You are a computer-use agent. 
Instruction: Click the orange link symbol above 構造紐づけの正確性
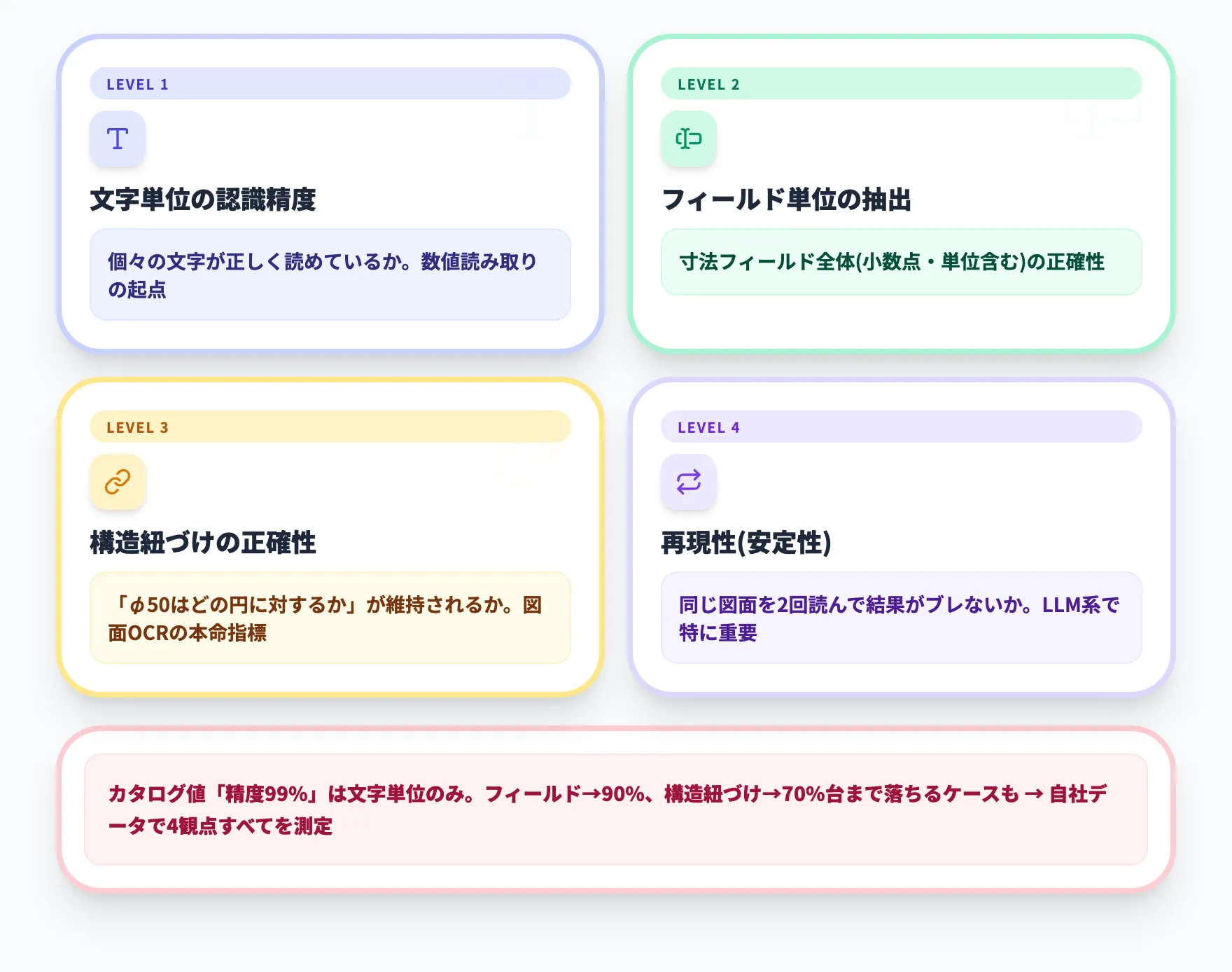[117, 481]
